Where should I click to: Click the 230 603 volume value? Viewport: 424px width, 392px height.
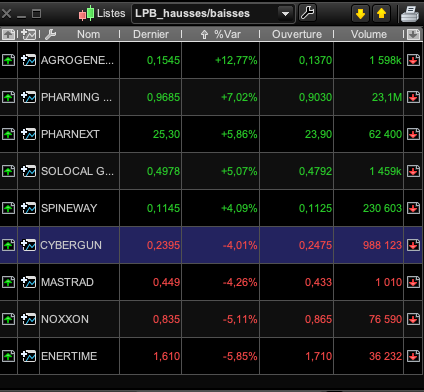tap(382, 208)
